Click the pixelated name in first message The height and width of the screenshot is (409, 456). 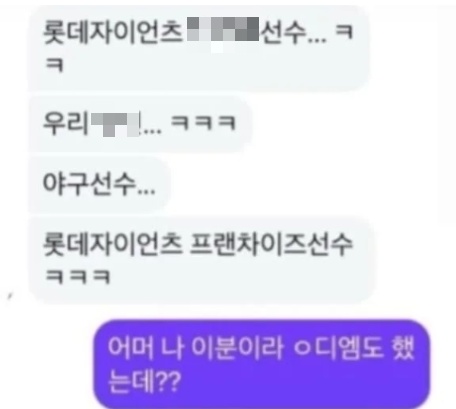point(223,30)
